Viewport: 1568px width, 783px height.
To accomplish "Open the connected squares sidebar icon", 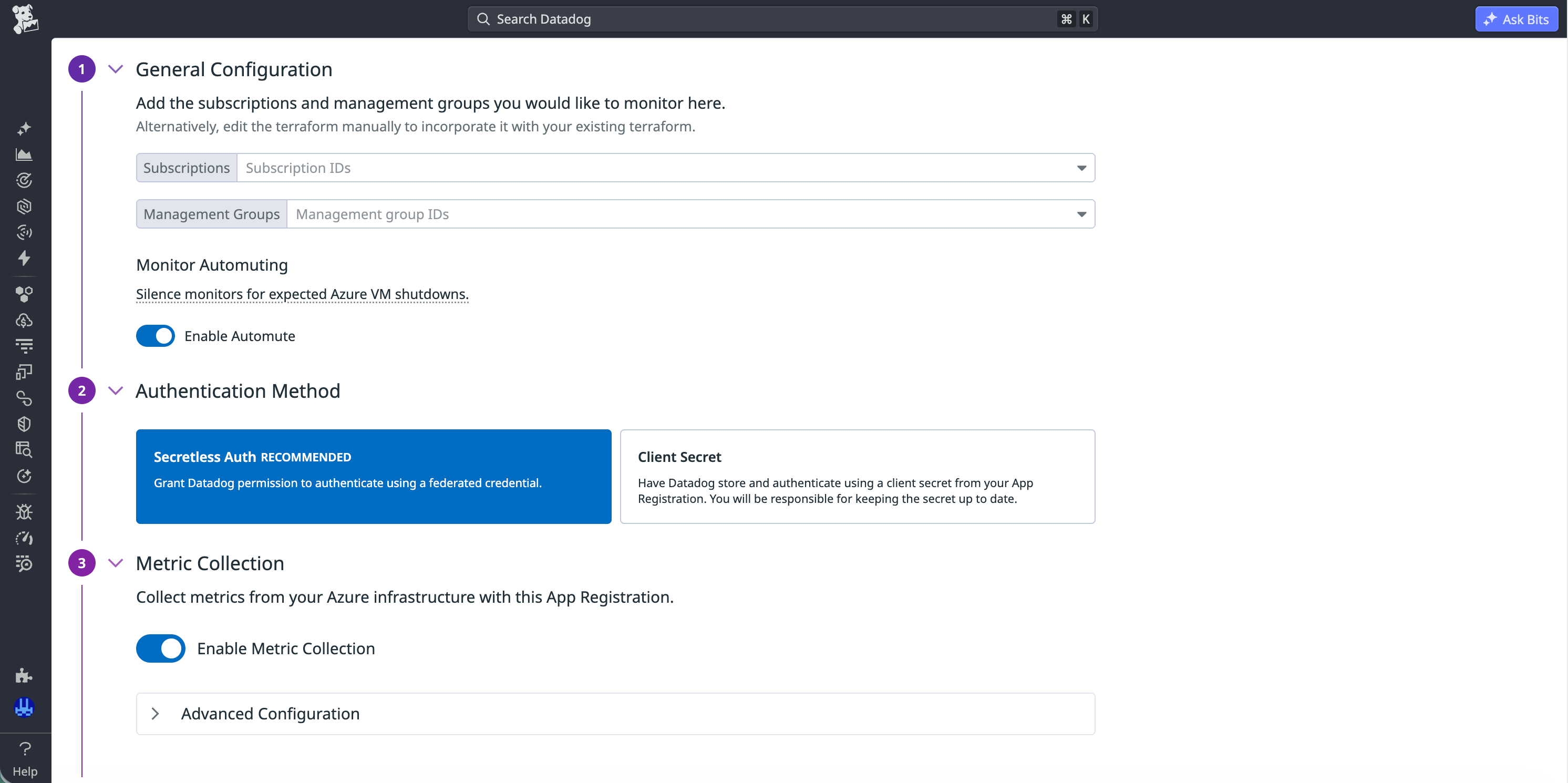I will [x=24, y=372].
